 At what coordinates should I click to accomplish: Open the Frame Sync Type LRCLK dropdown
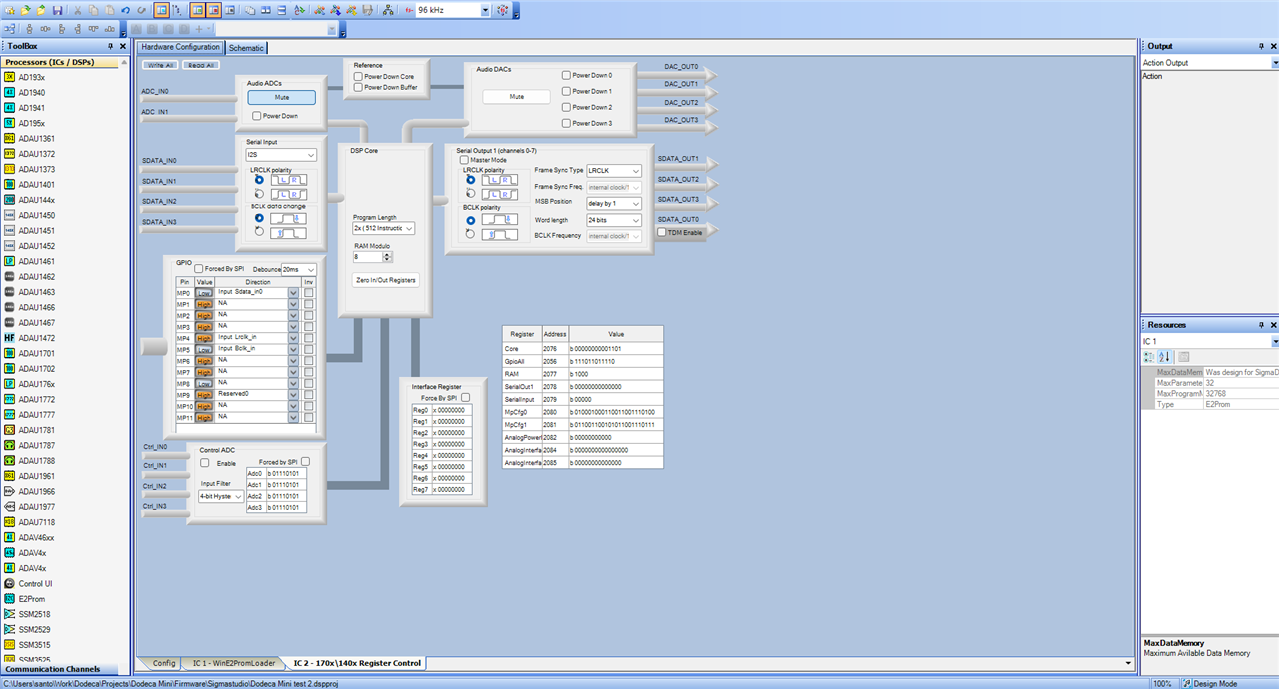tap(614, 171)
